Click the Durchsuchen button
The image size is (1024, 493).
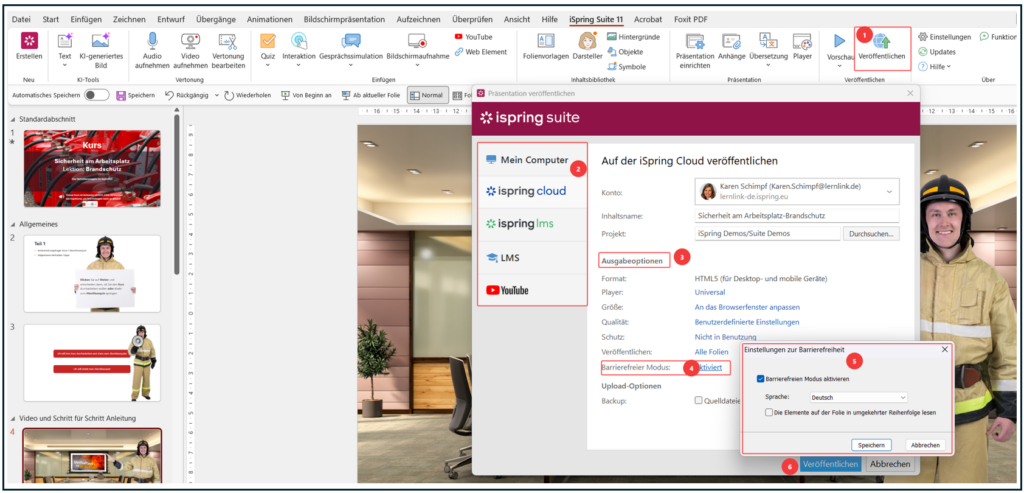coord(872,233)
